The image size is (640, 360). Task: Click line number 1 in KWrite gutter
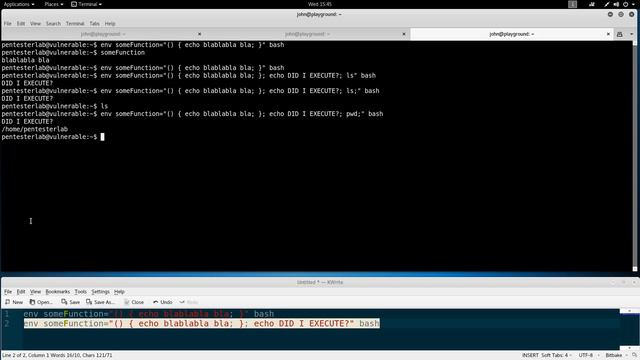pyautogui.click(x=7, y=314)
